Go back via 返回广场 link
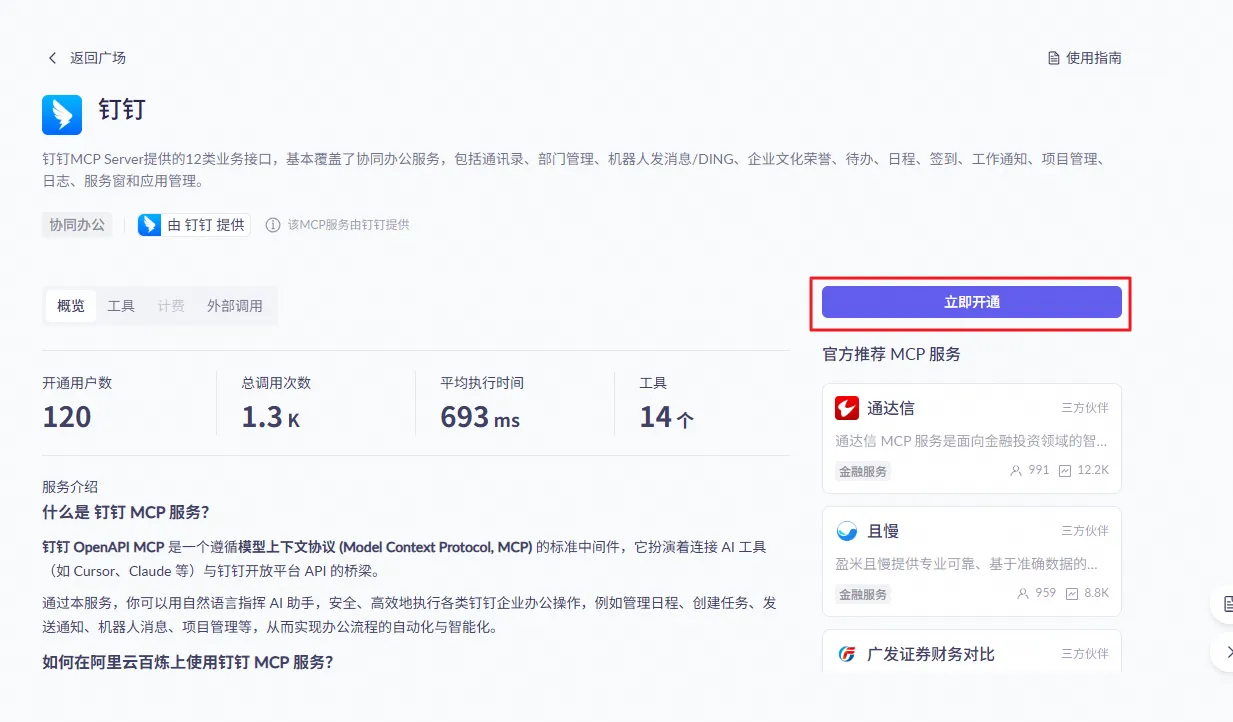 (x=98, y=58)
